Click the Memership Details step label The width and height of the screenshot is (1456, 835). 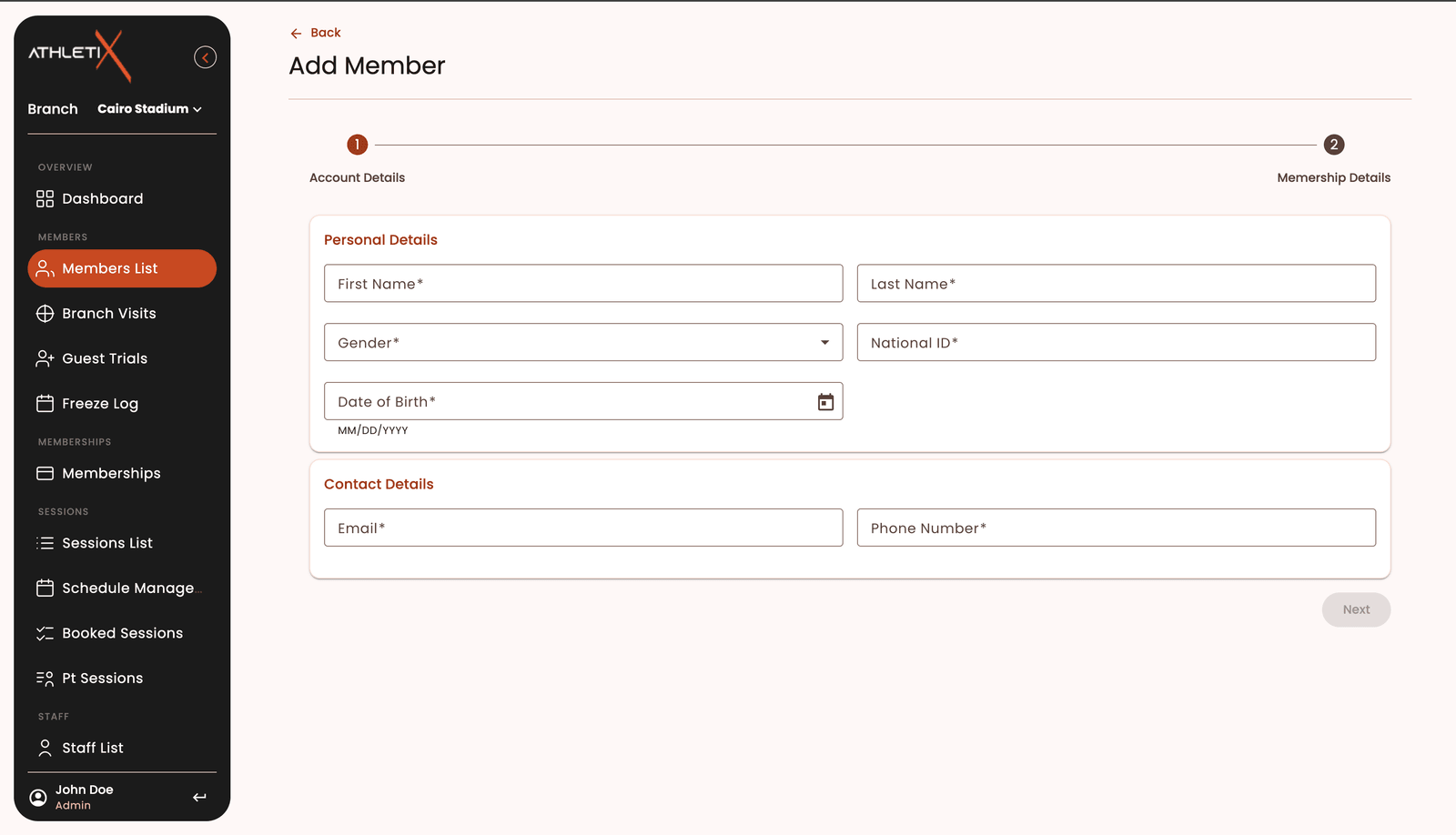click(1333, 177)
